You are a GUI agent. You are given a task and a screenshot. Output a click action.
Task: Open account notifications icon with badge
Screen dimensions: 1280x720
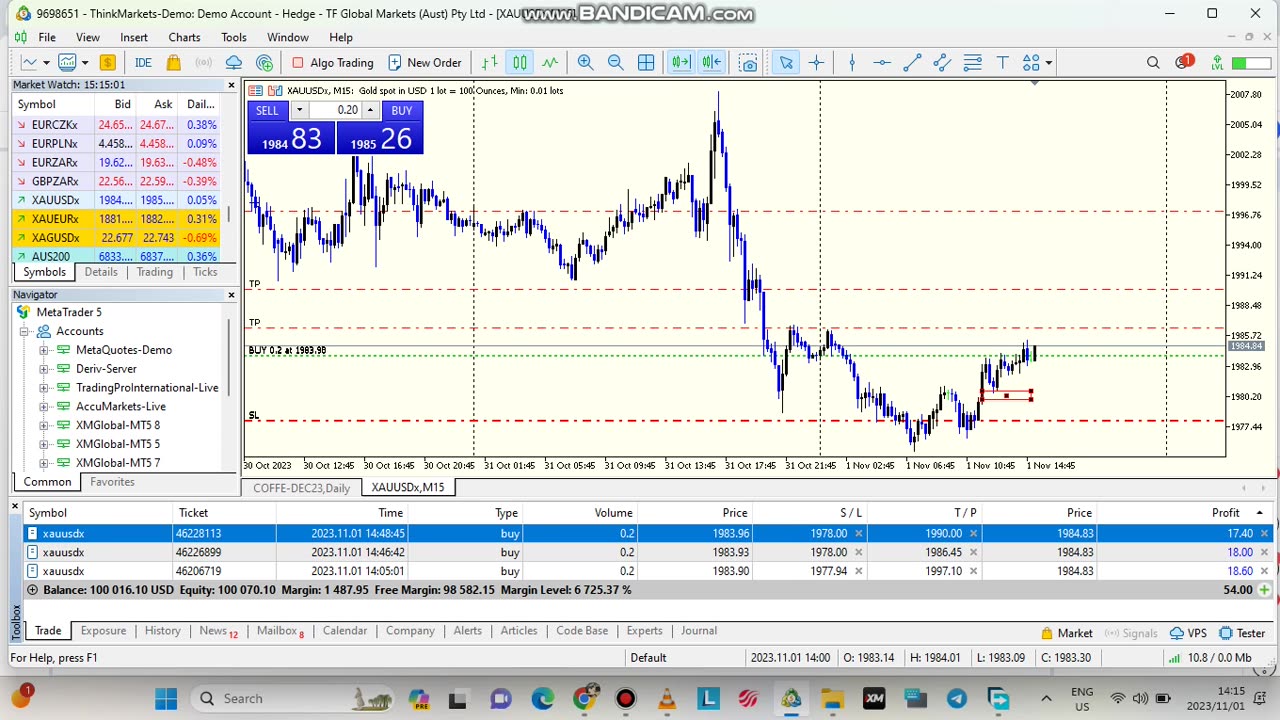1184,62
